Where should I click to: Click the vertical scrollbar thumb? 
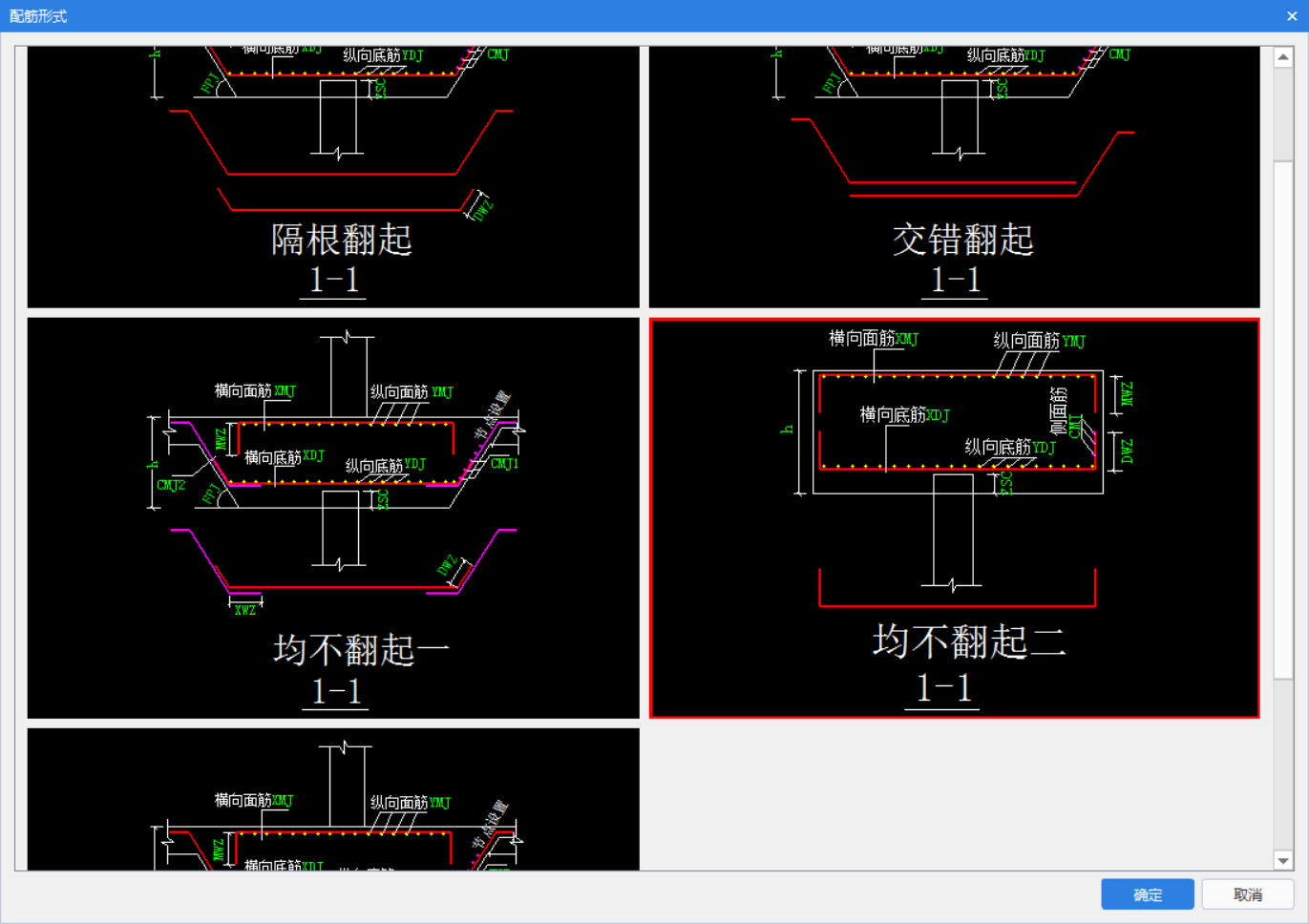(1283, 420)
